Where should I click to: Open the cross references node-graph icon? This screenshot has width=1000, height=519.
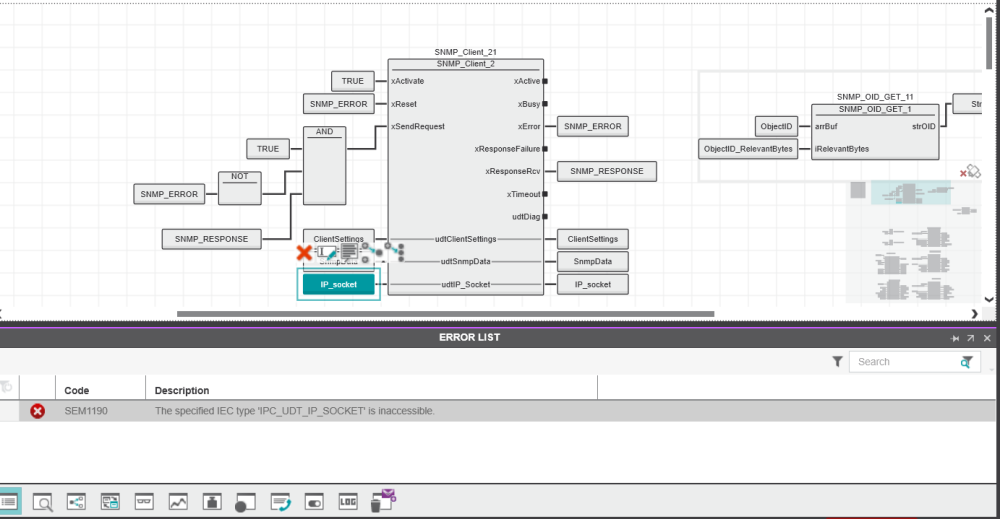pyautogui.click(x=77, y=502)
